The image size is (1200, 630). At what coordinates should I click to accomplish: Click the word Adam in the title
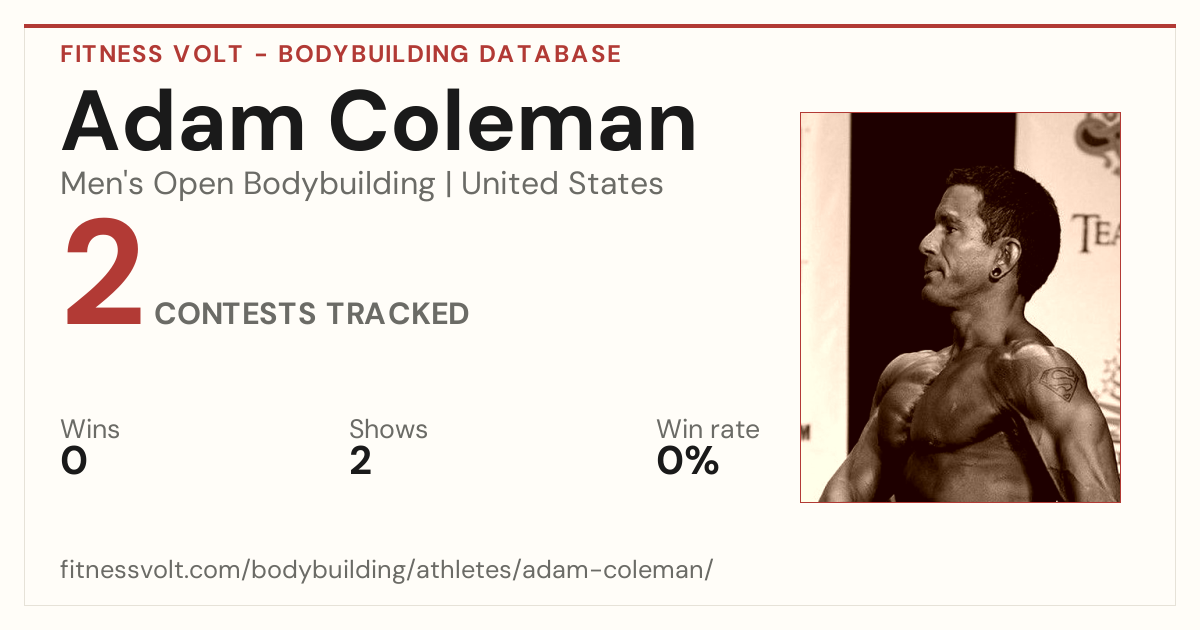184,121
